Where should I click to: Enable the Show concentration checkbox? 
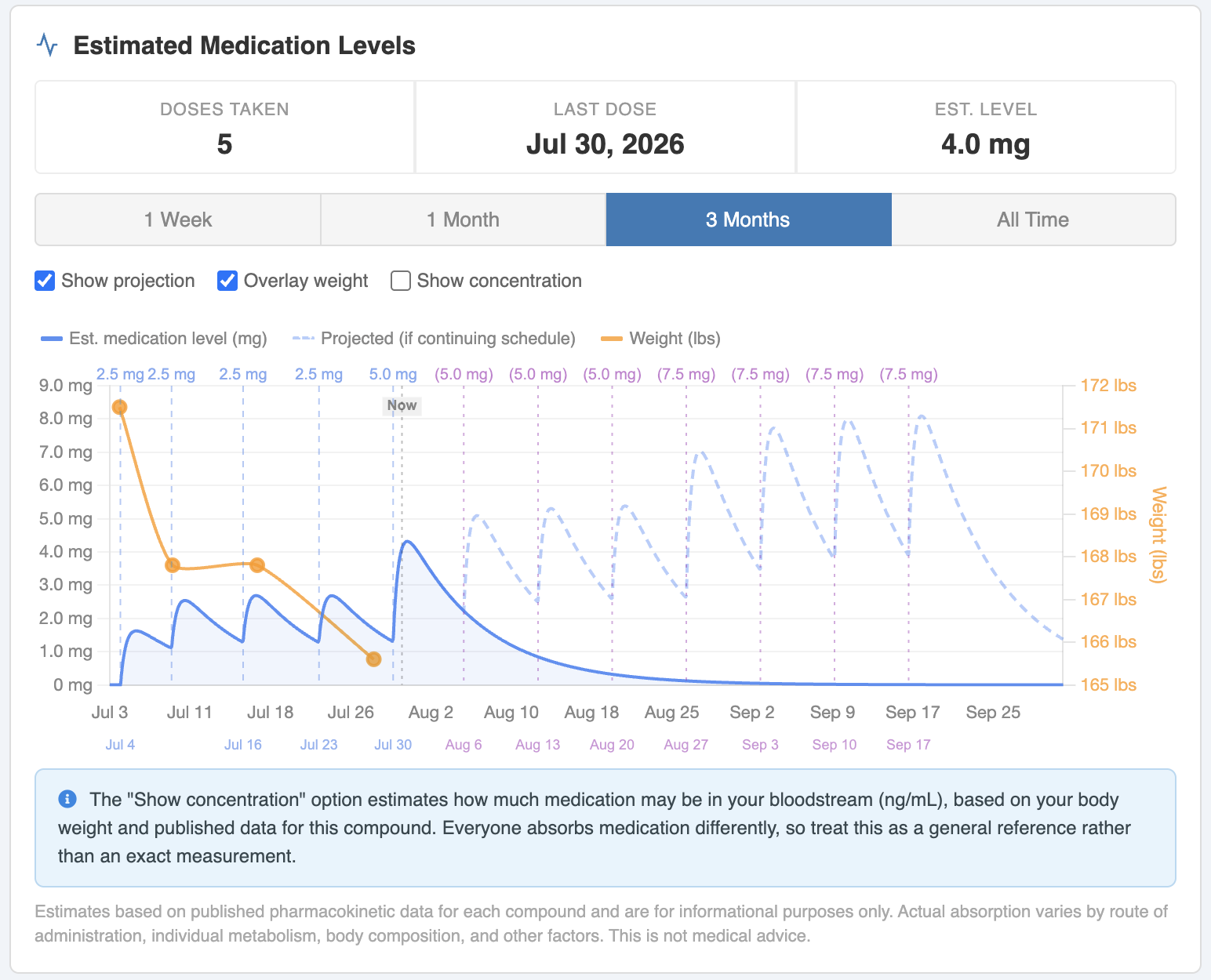(x=401, y=281)
